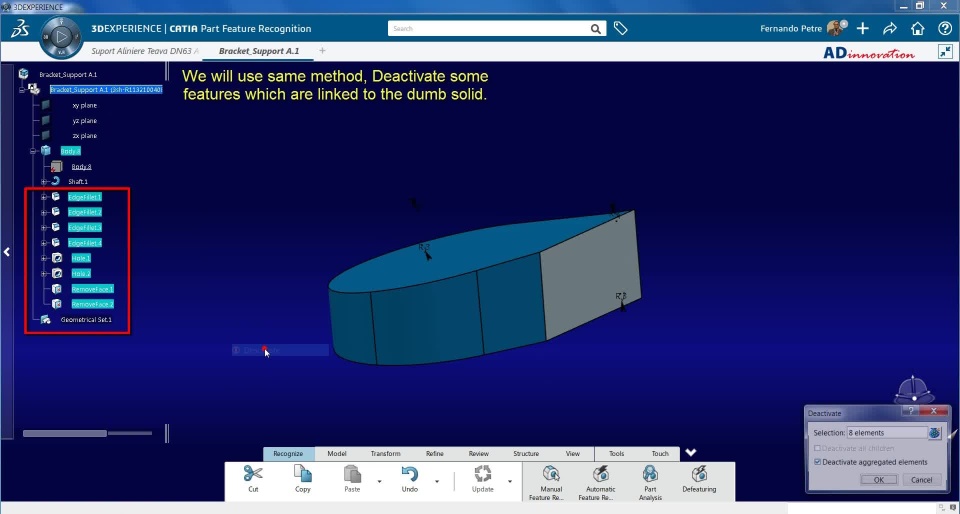Switch to the Transform tab

click(385, 453)
